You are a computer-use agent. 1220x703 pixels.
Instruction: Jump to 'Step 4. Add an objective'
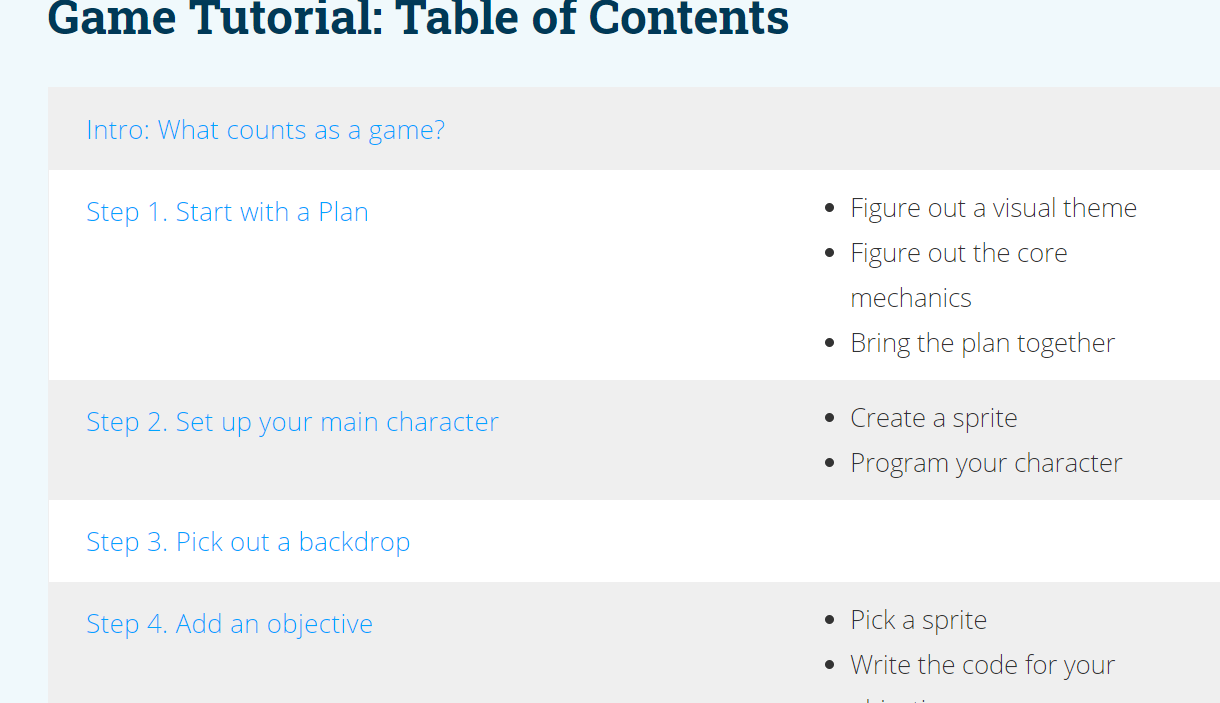click(229, 624)
